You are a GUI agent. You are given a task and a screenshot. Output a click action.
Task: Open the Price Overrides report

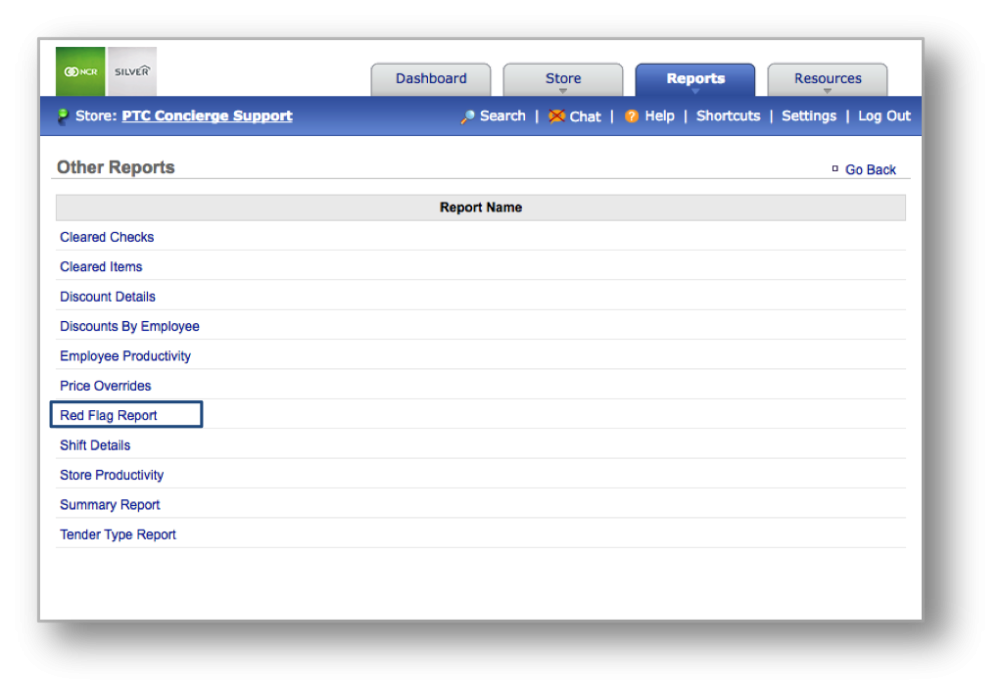coord(105,386)
